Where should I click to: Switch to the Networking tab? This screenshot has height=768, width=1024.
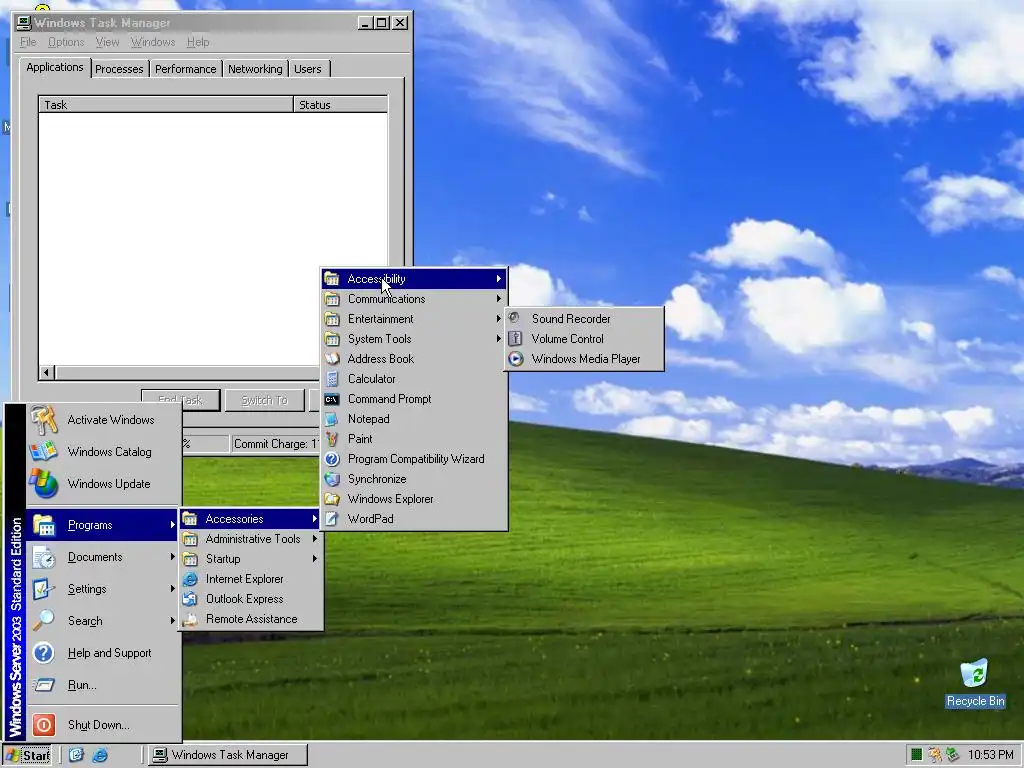[255, 69]
